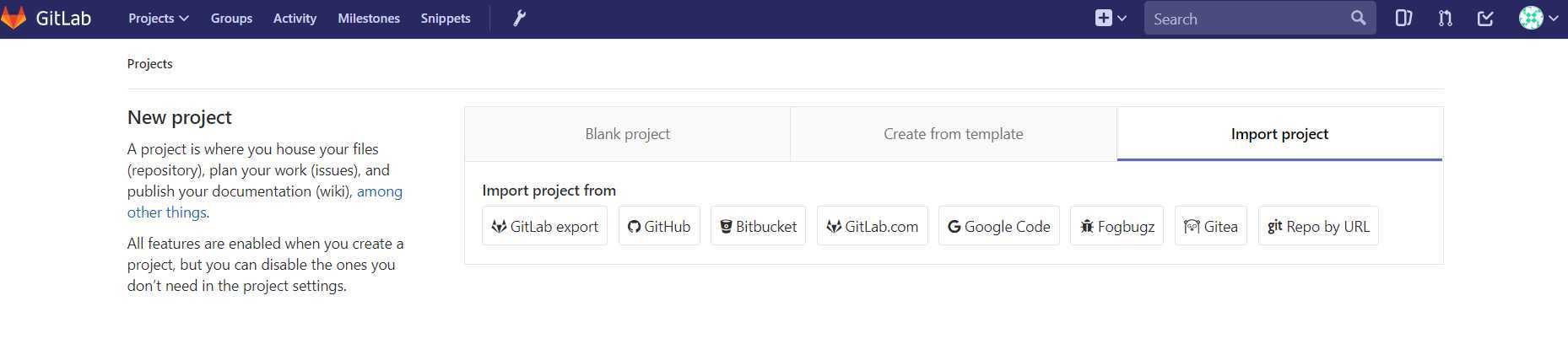
Task: Follow the 'among other things' link
Action: click(x=265, y=202)
